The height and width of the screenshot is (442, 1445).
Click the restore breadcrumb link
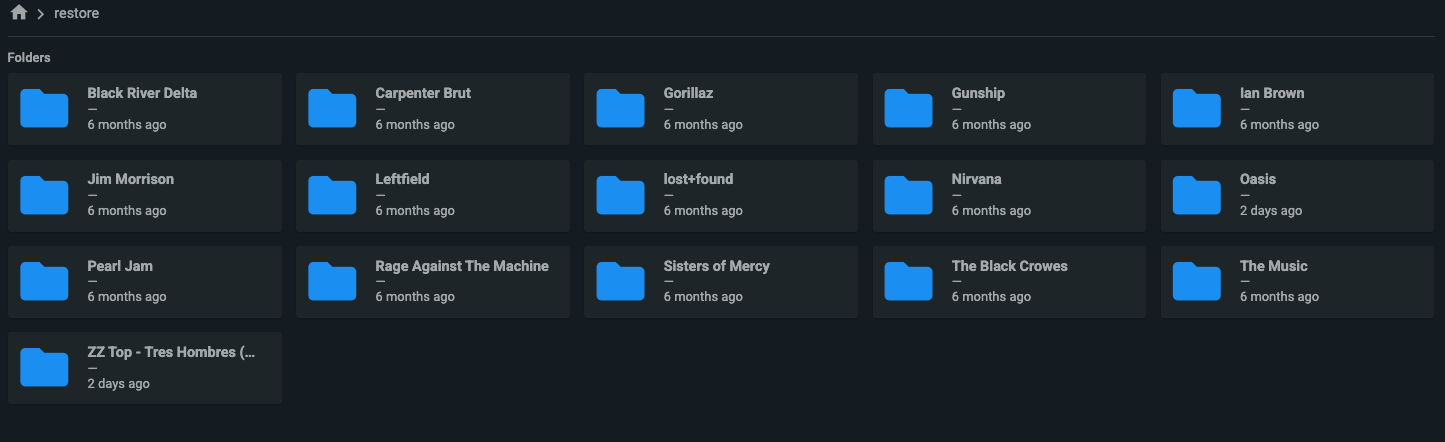[76, 14]
